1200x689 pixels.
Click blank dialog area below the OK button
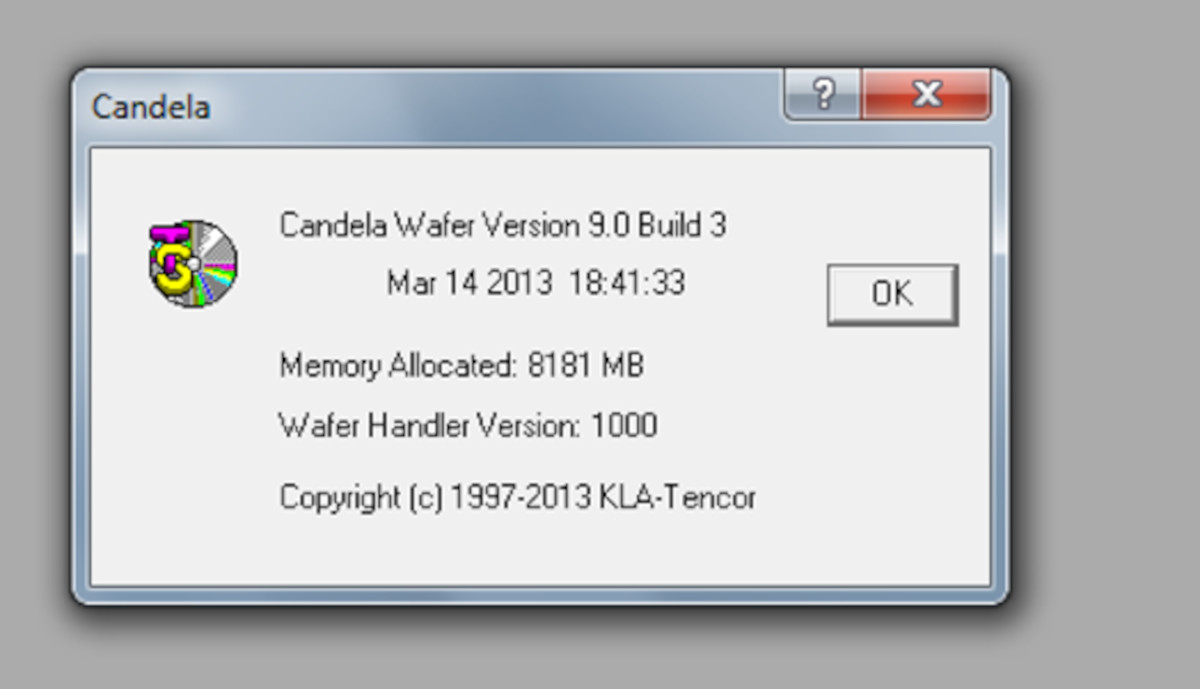click(x=892, y=450)
